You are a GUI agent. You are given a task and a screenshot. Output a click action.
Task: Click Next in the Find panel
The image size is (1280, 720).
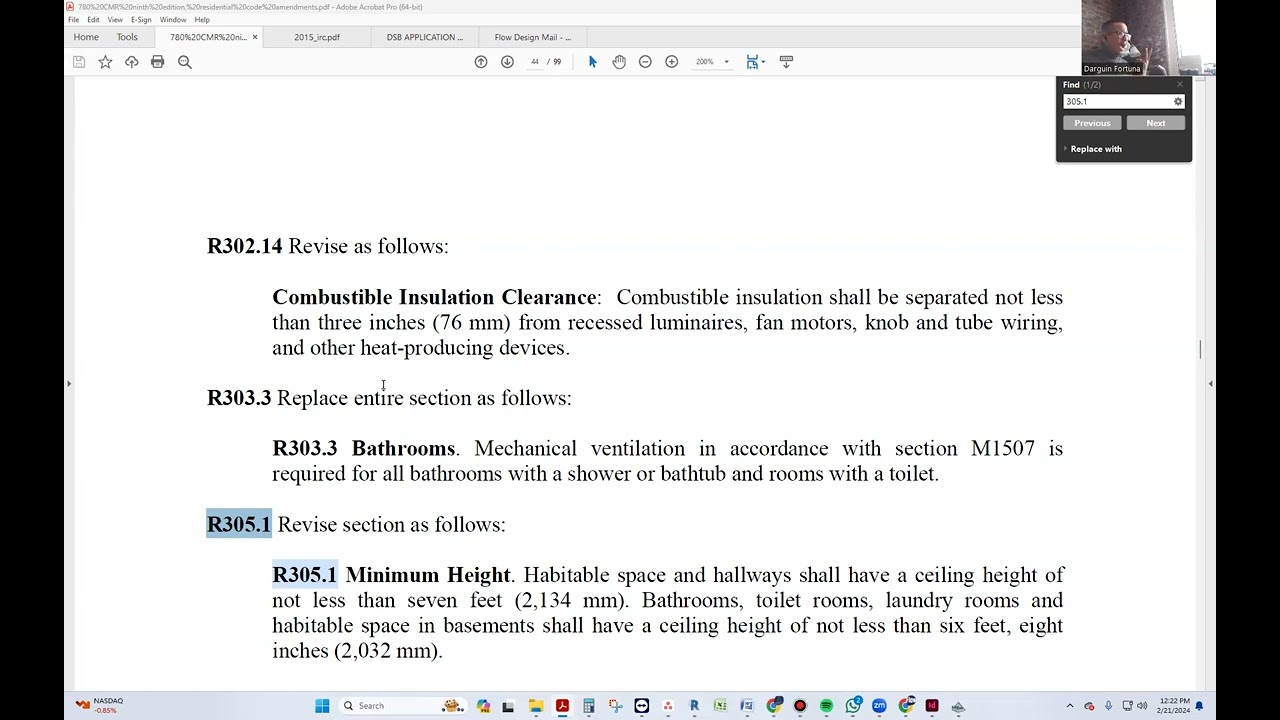[x=1155, y=123]
